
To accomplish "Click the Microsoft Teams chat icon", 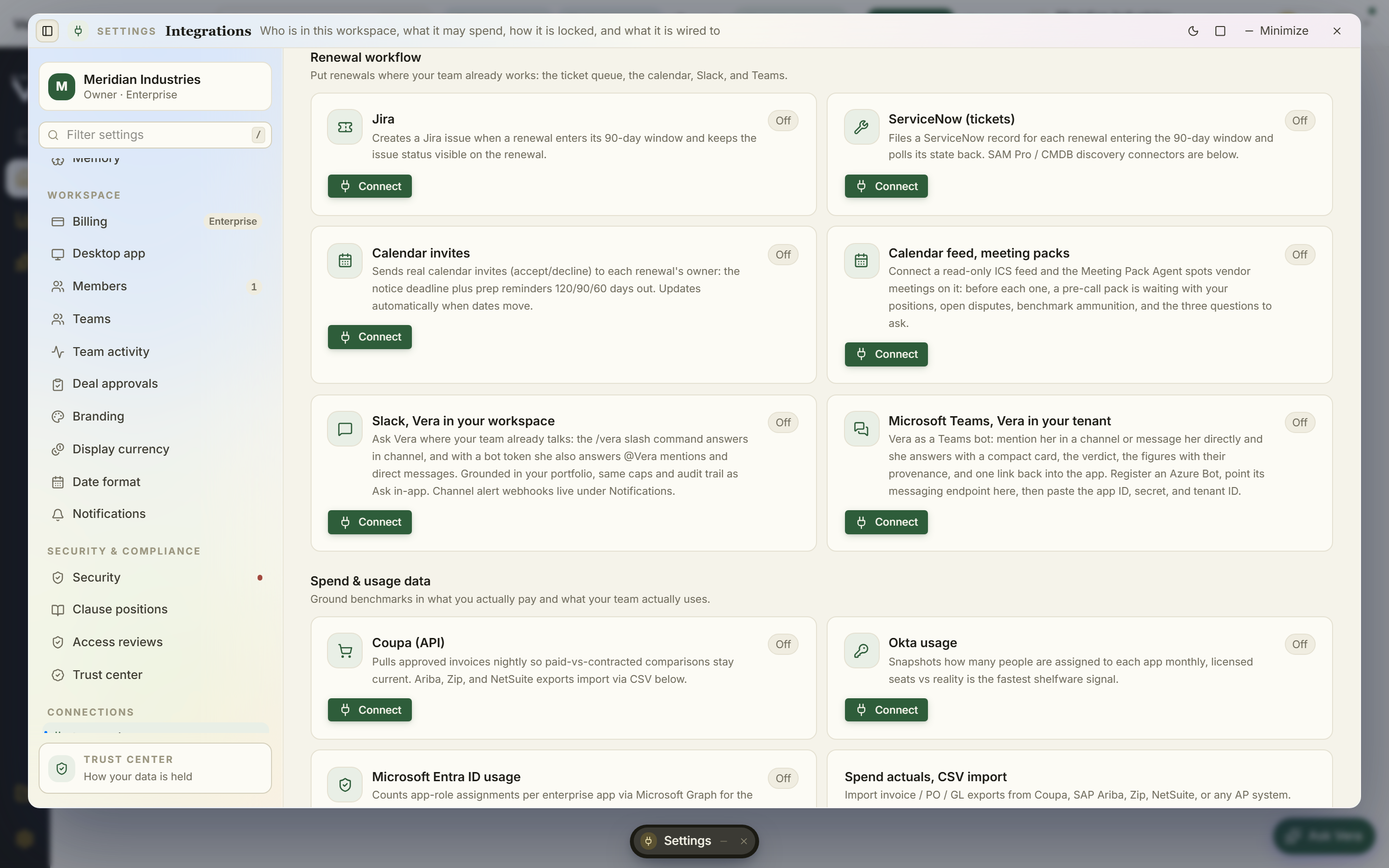I will click(x=861, y=429).
